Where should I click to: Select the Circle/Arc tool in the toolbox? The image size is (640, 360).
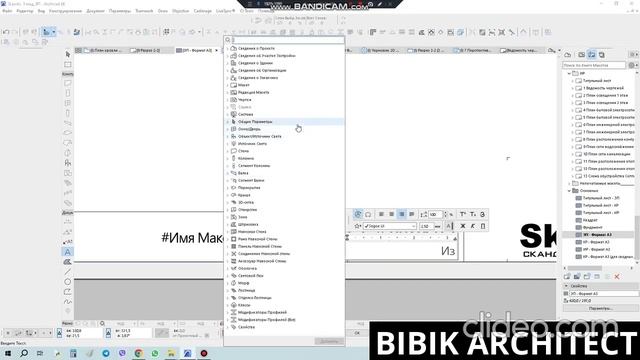click(x=68, y=282)
